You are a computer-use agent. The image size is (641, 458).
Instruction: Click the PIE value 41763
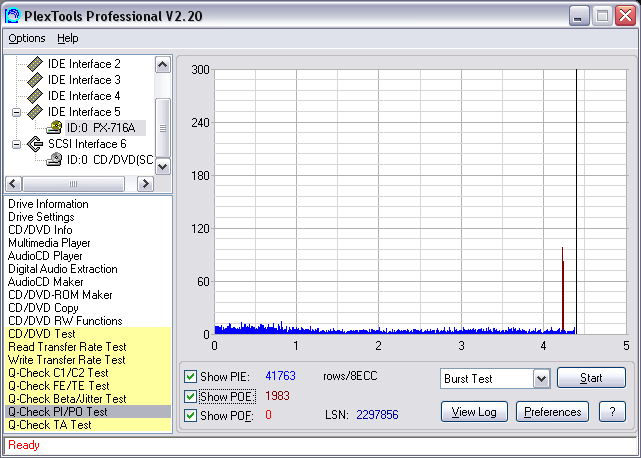(280, 376)
